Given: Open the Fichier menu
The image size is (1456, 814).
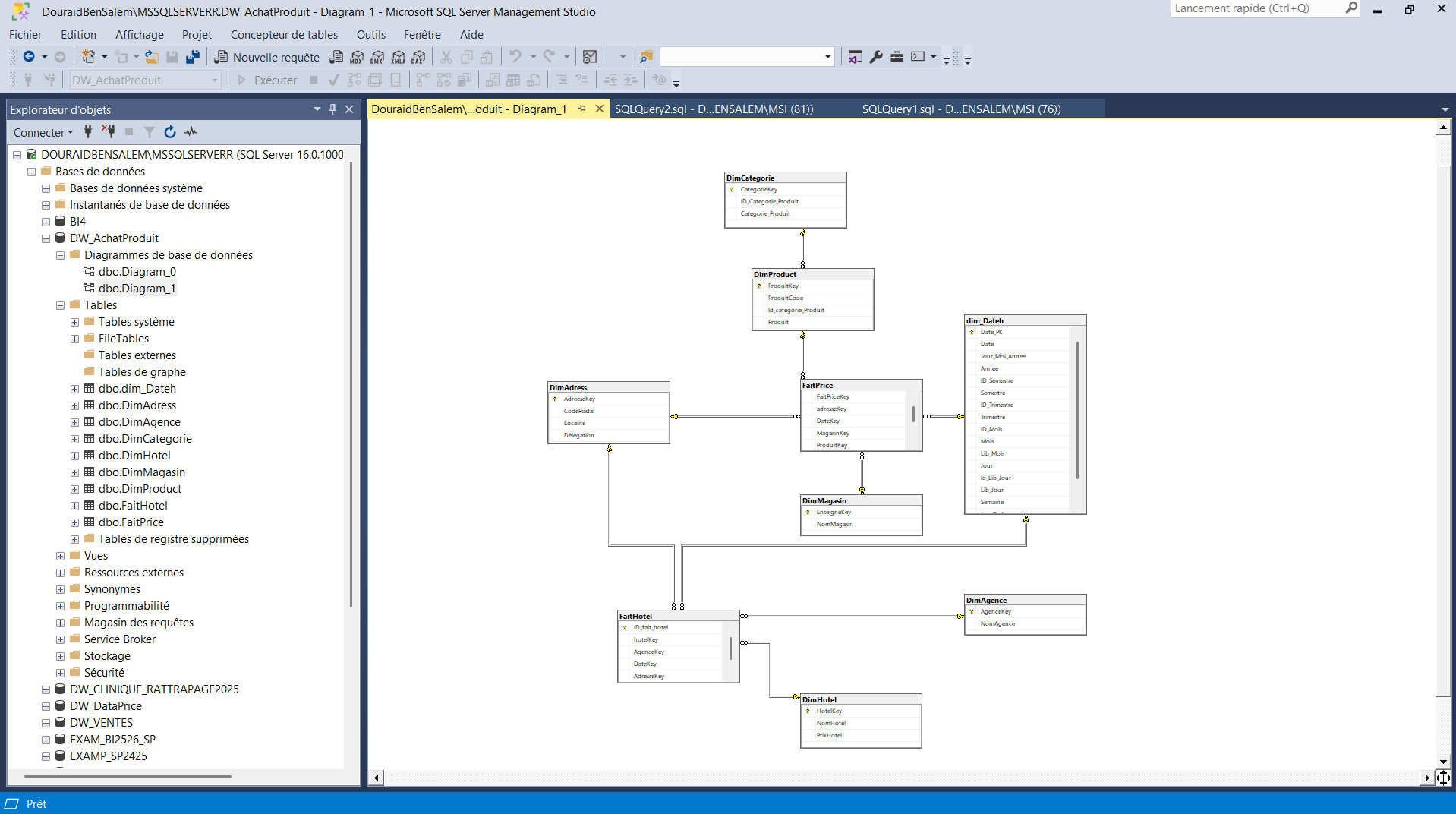Looking at the screenshot, I should pos(25,35).
